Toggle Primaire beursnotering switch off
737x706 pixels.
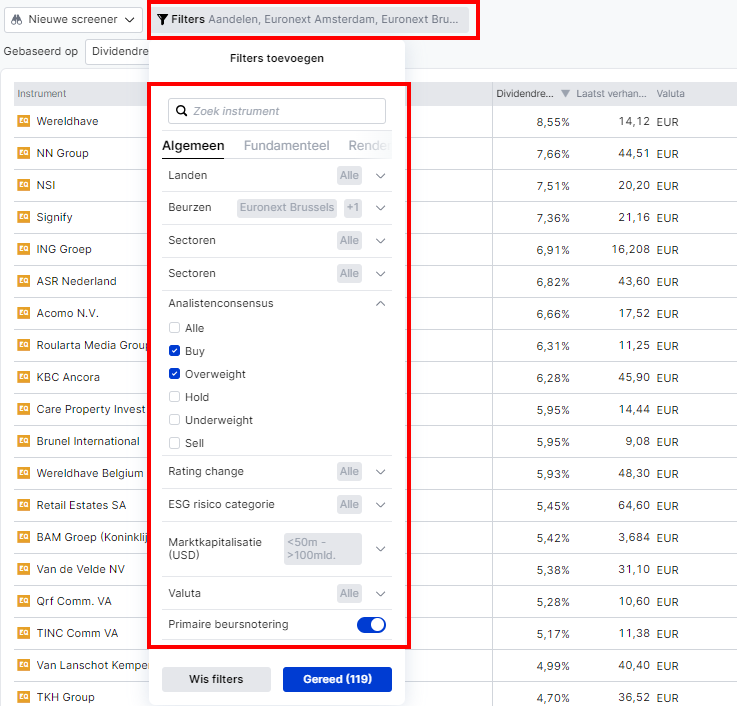(x=371, y=625)
